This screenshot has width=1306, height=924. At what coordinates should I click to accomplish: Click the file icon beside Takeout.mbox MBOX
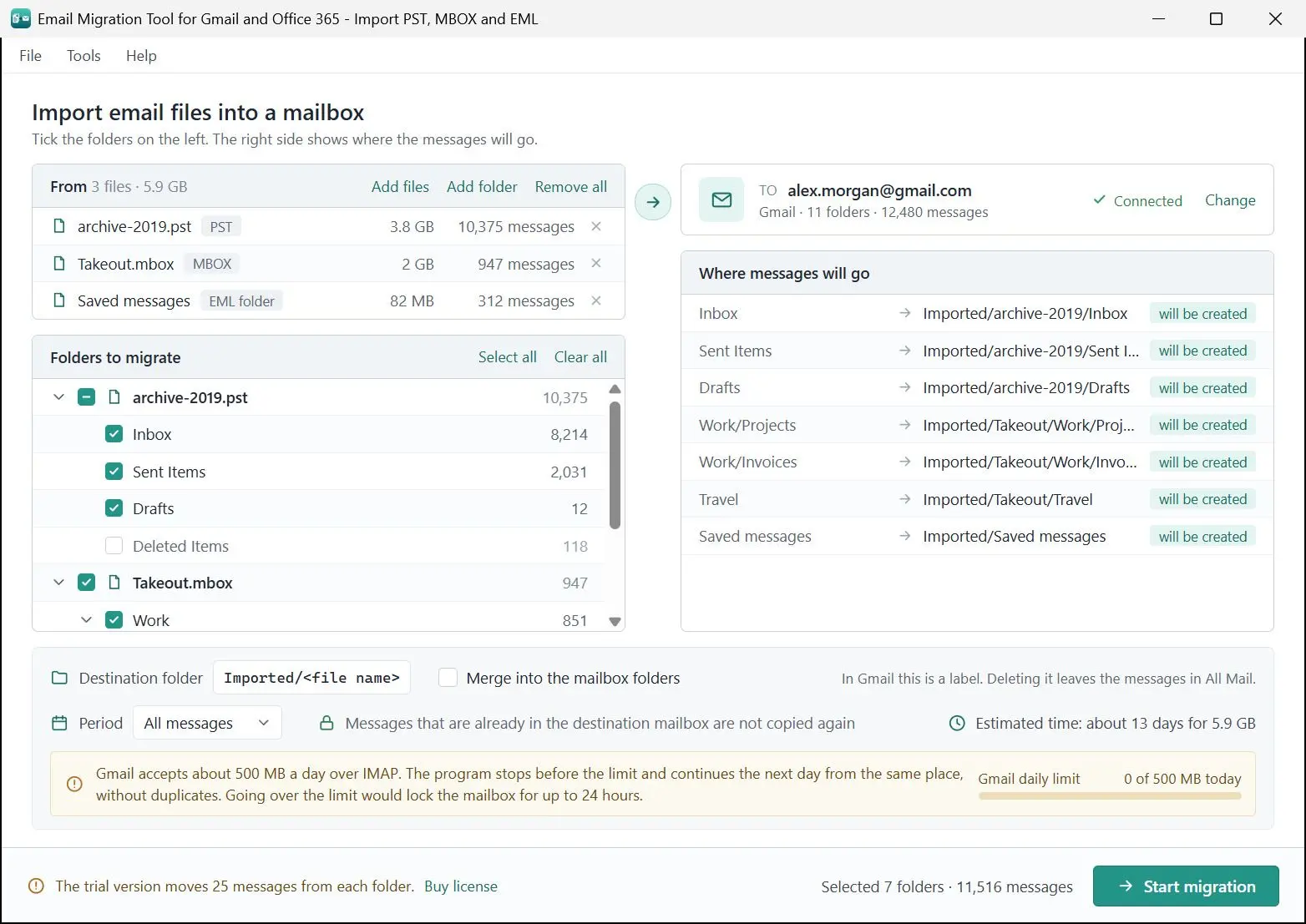coord(59,264)
